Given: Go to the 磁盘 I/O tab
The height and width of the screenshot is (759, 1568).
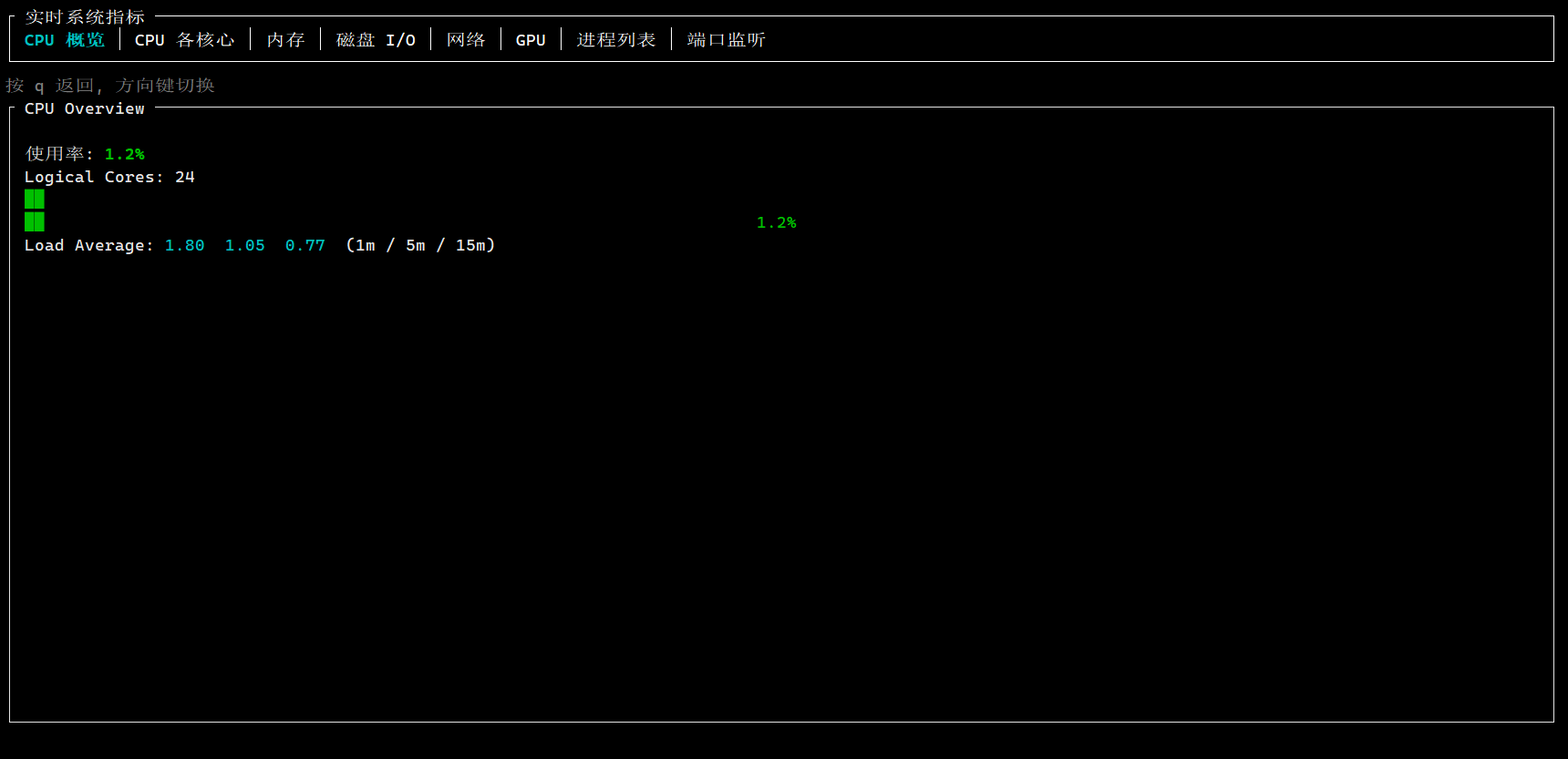Looking at the screenshot, I should [x=376, y=40].
